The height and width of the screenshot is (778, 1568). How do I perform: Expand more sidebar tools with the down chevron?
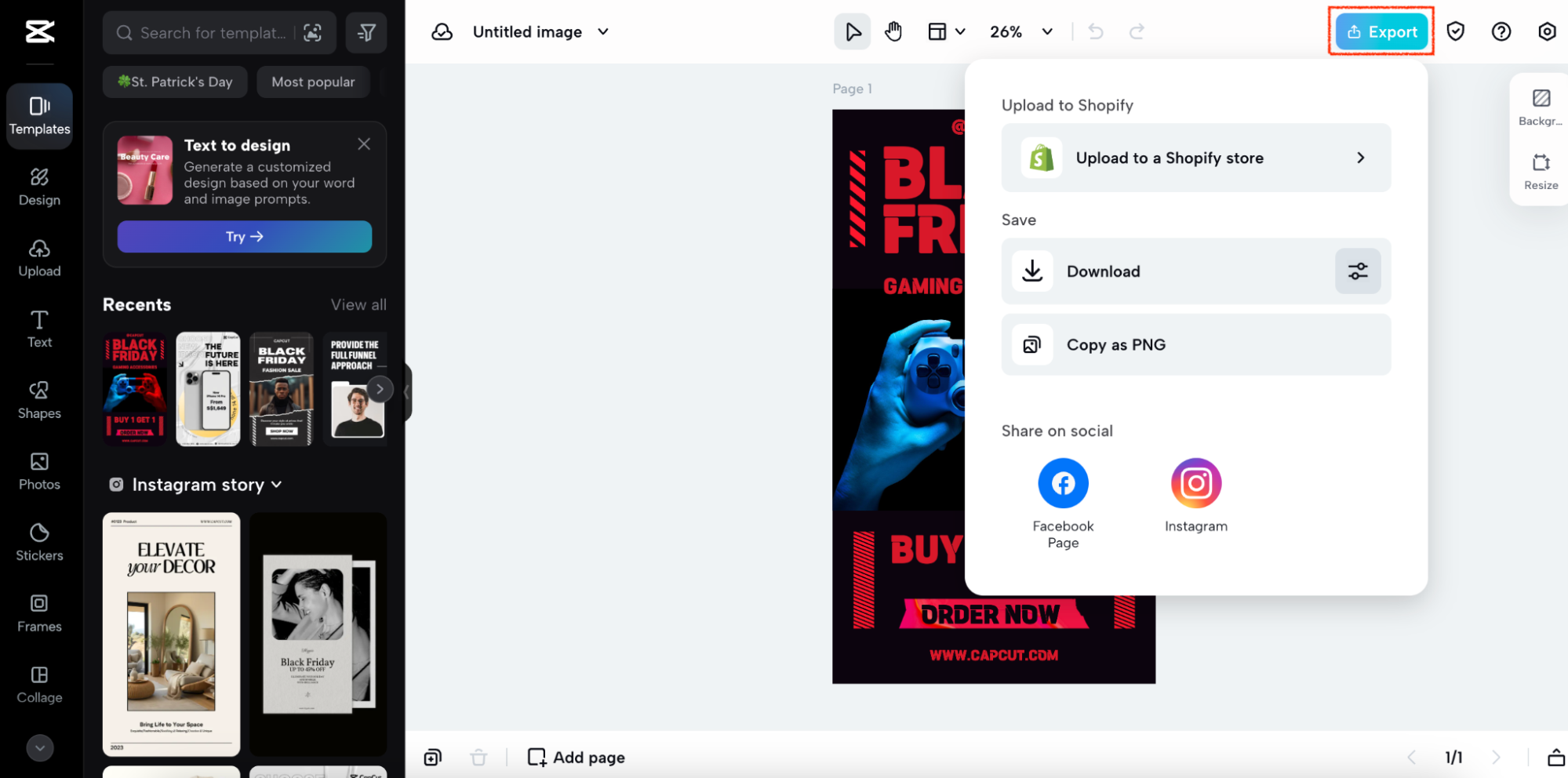click(40, 748)
